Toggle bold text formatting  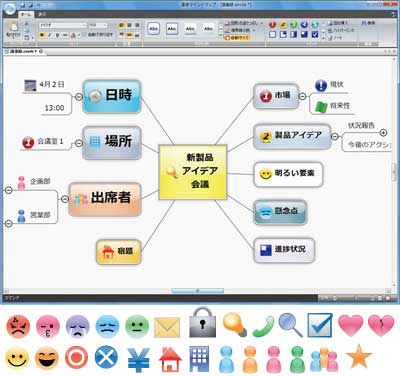click(42, 35)
